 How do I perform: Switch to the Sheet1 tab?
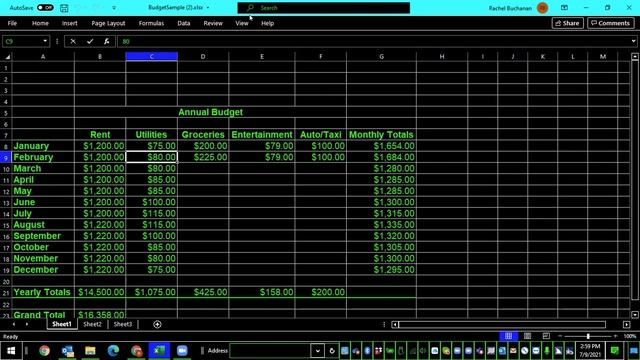point(62,324)
